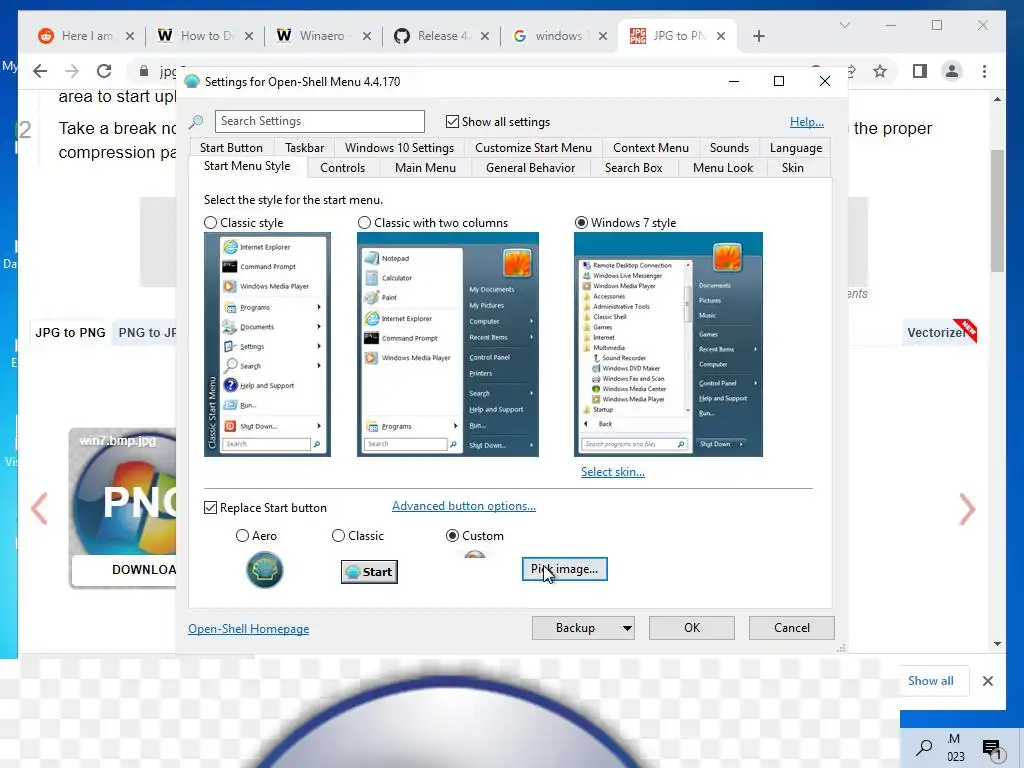
Task: Visit the Open-Shell Homepage link
Action: [249, 629]
